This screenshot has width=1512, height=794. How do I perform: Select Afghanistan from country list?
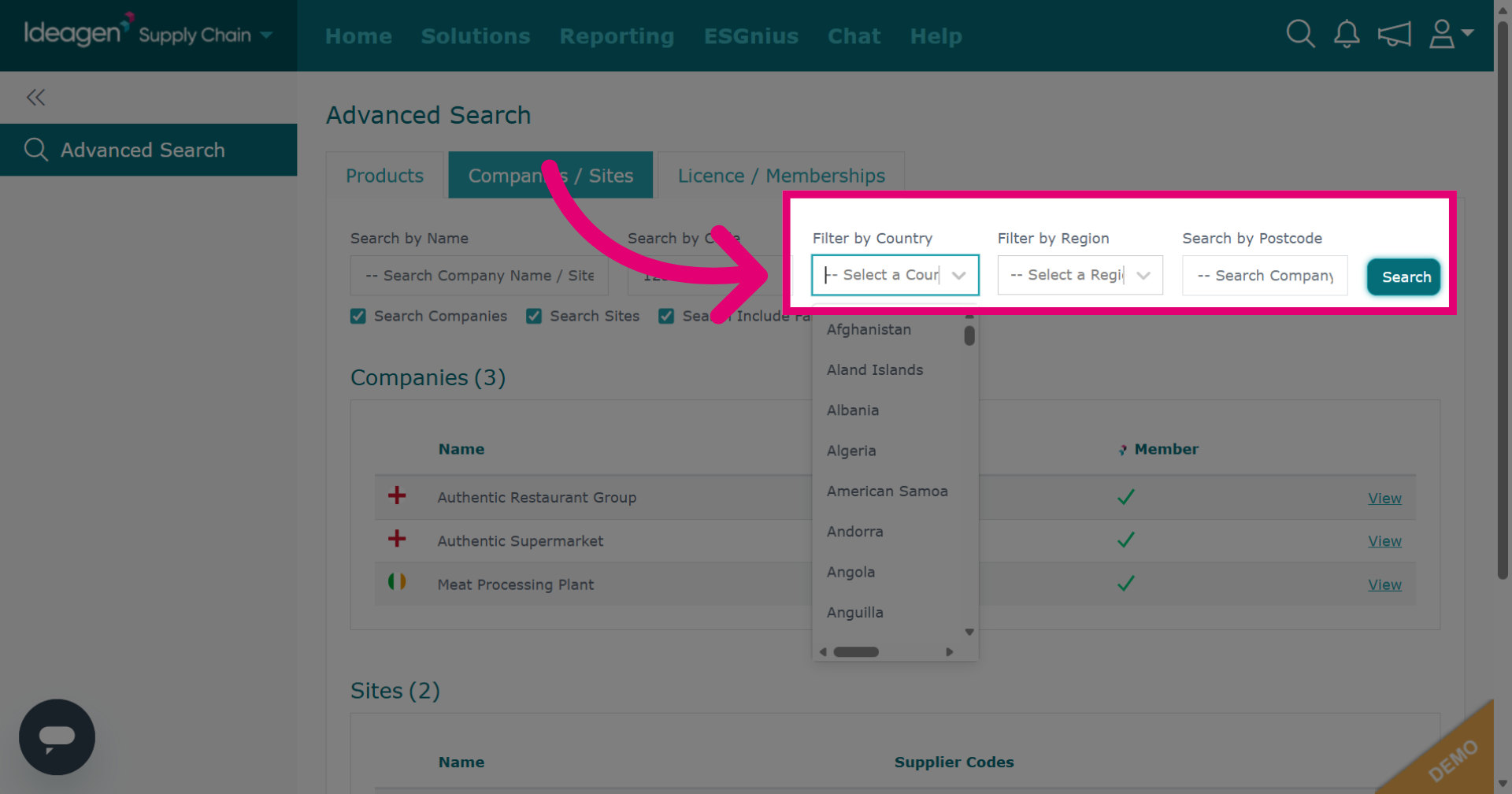[869, 329]
